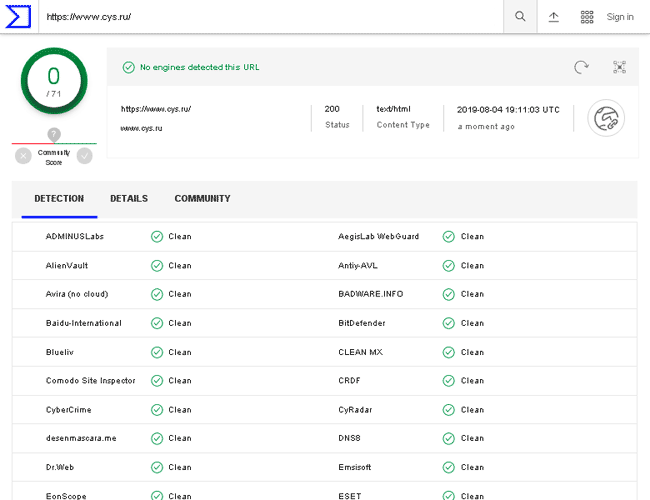The width and height of the screenshot is (650, 500).
Task: Vote harmless with the check button
Action: pyautogui.click(x=85, y=156)
